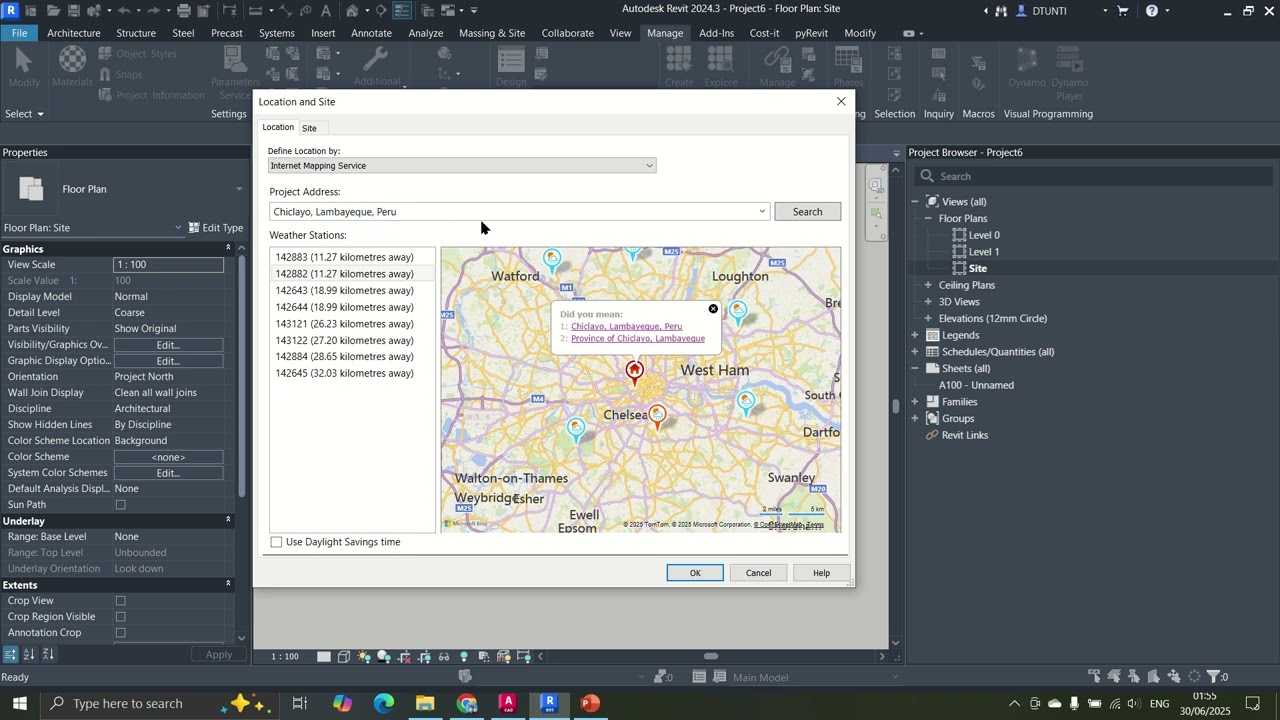Switch to the Site tab in dialog
This screenshot has height=720, width=1280.
pos(309,128)
